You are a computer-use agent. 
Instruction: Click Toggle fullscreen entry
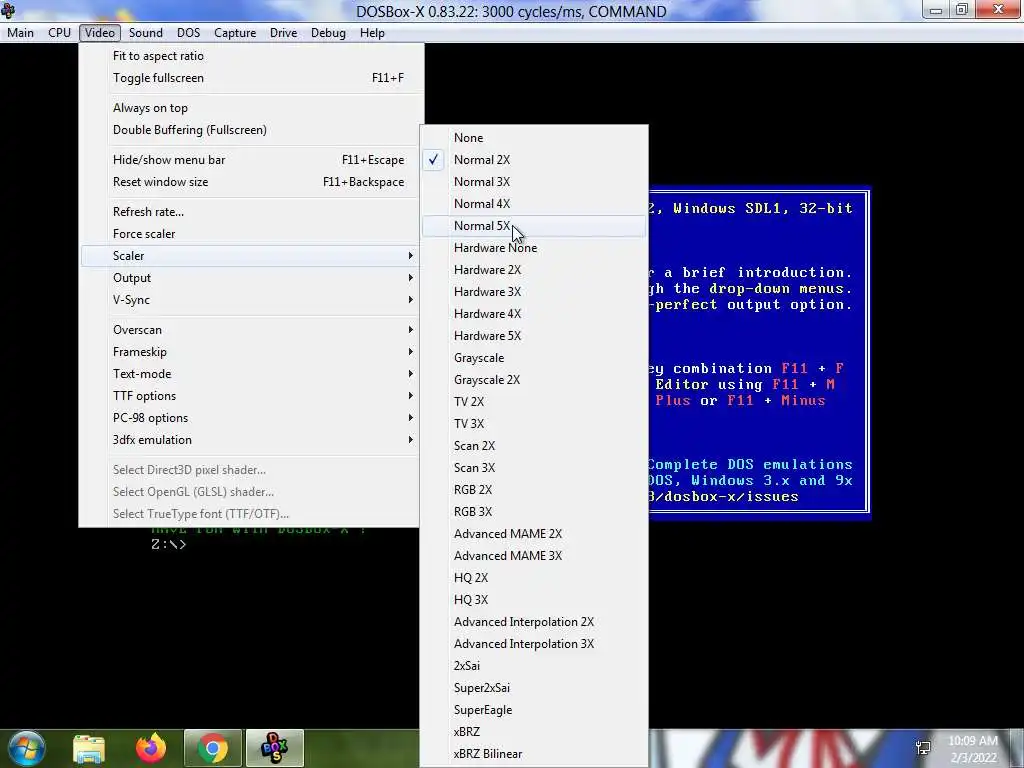[249, 78]
